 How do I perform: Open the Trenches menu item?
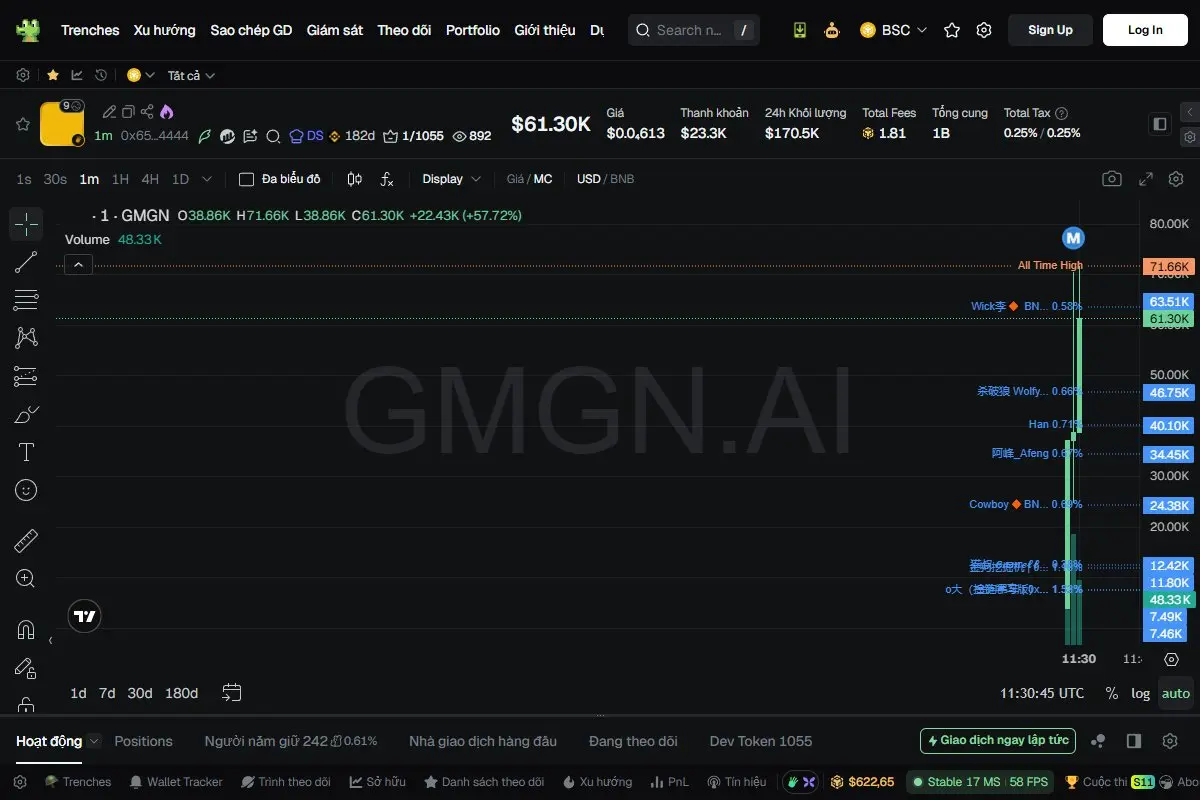[90, 30]
